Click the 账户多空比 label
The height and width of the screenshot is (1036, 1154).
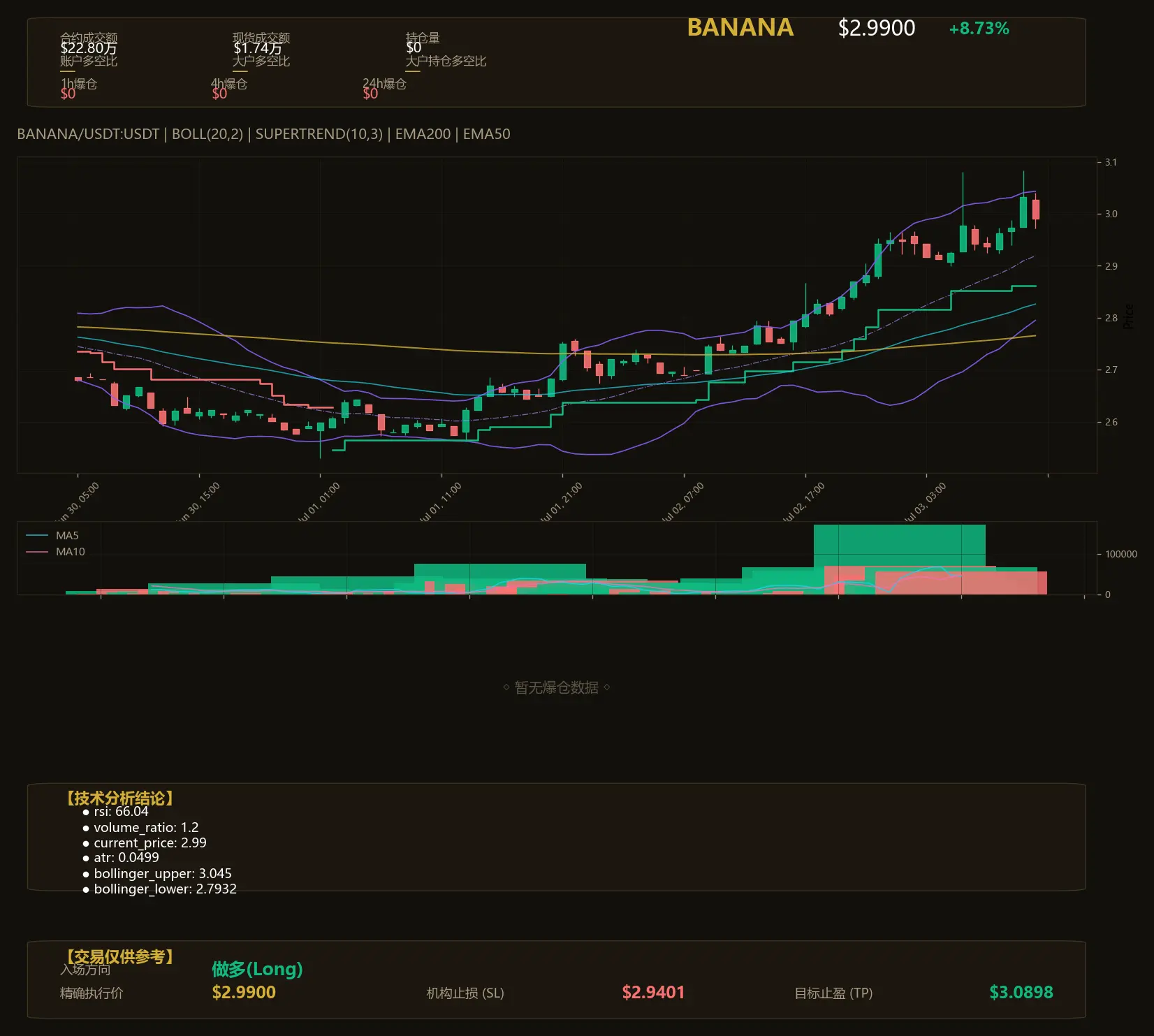pos(89,61)
